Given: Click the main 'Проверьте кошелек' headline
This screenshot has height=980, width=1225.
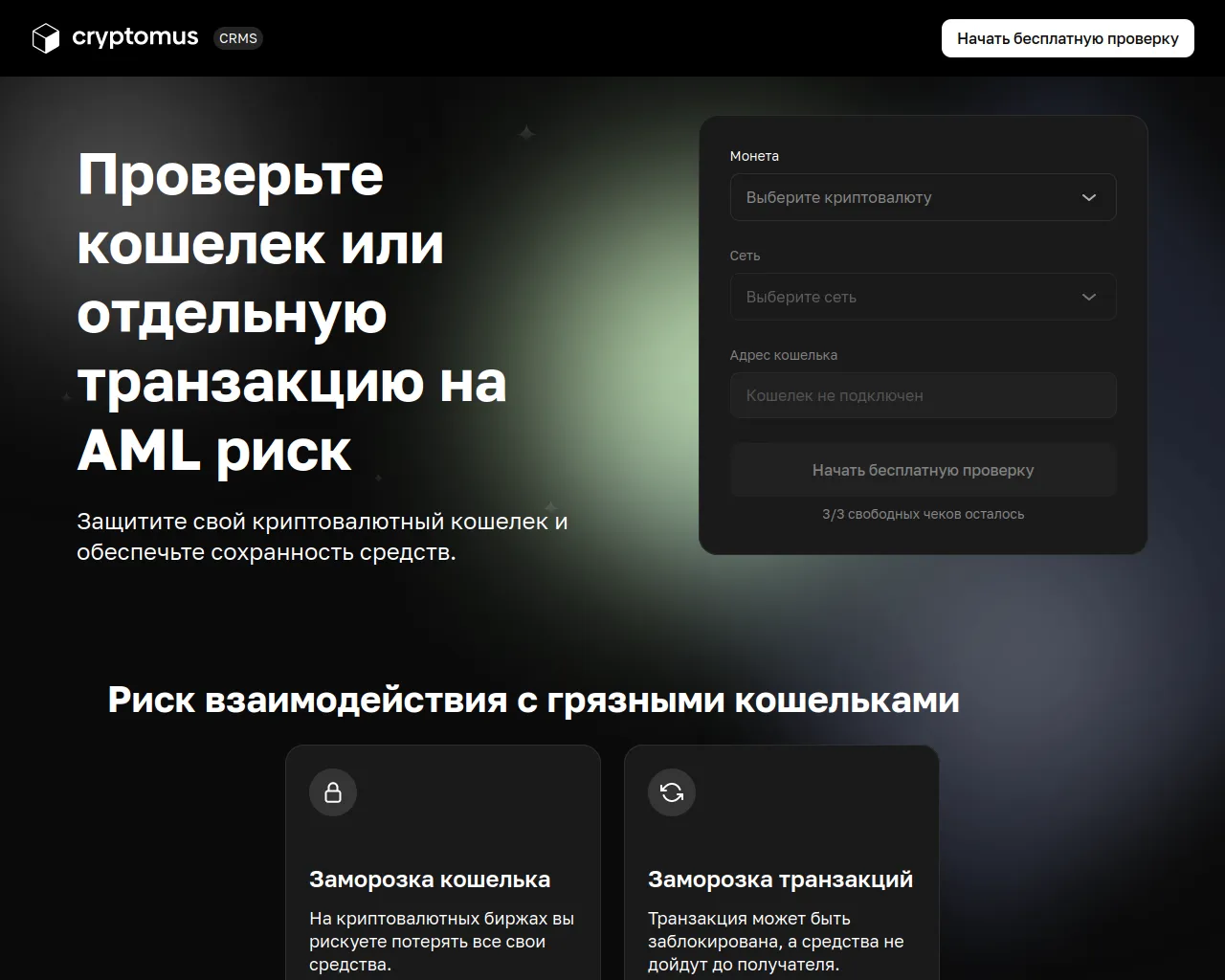Looking at the screenshot, I should 292,312.
